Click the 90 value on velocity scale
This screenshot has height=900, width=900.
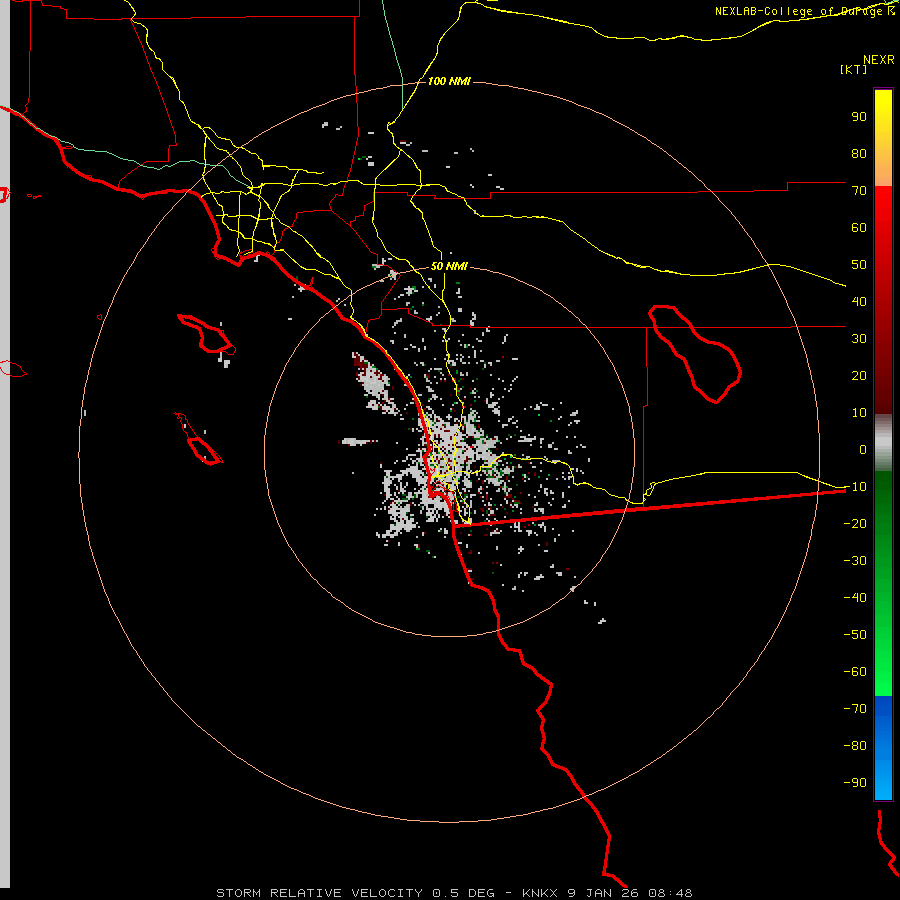click(859, 117)
